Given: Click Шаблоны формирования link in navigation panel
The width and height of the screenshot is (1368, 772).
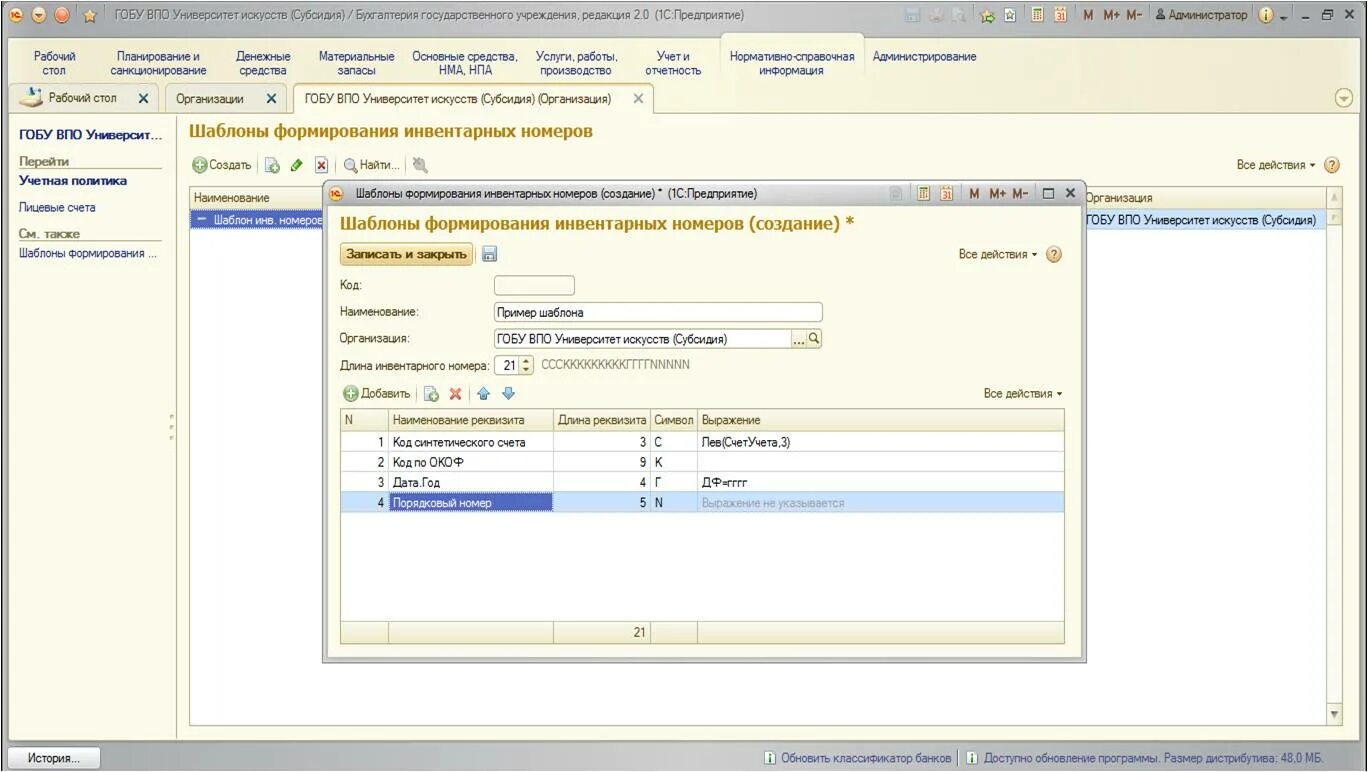Looking at the screenshot, I should click(x=88, y=253).
